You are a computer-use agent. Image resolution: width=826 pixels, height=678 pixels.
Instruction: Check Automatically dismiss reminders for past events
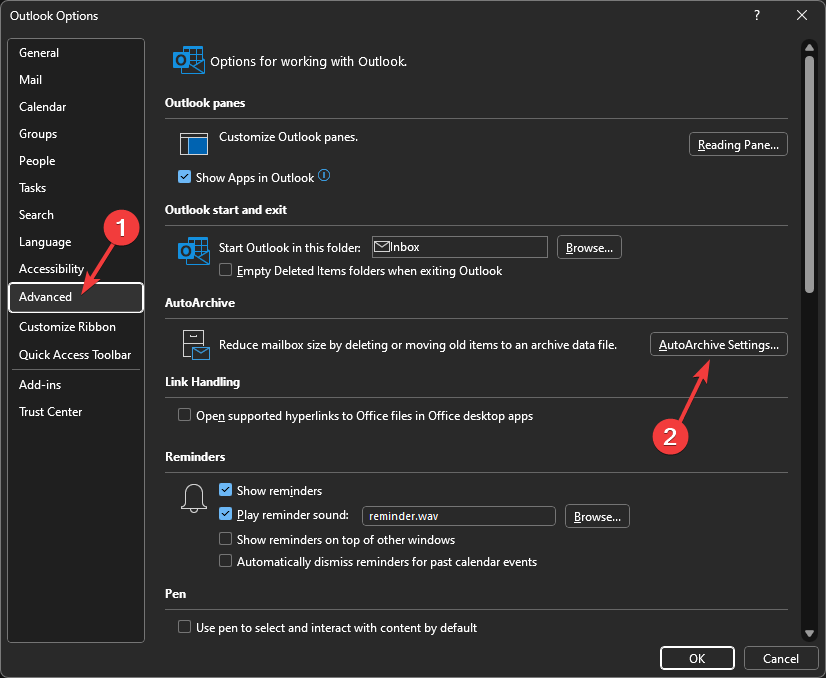pyautogui.click(x=226, y=561)
